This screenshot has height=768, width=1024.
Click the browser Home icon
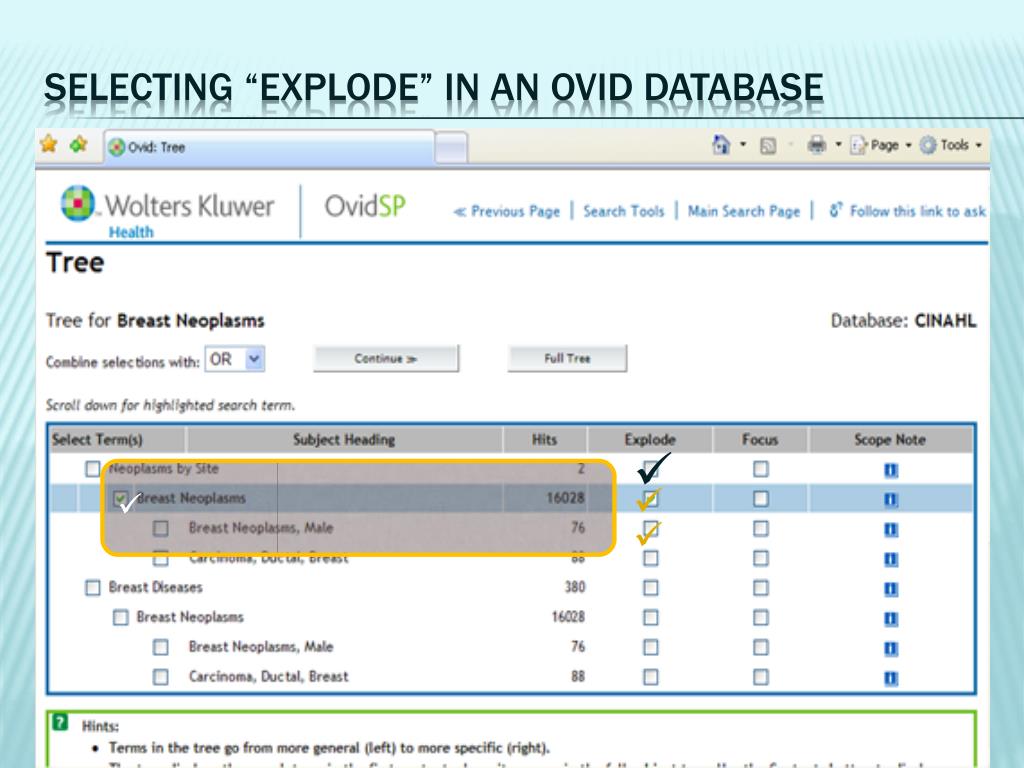[721, 144]
